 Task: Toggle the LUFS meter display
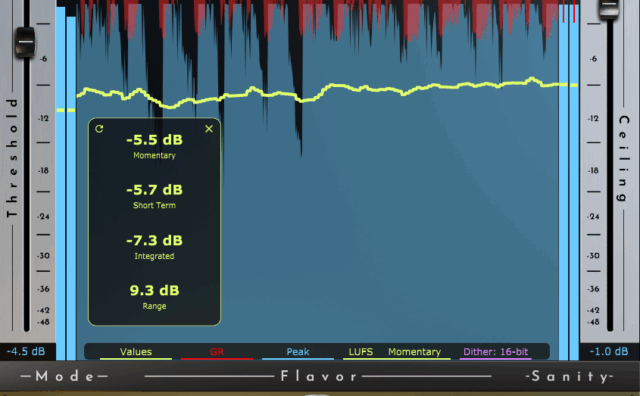[361, 352]
